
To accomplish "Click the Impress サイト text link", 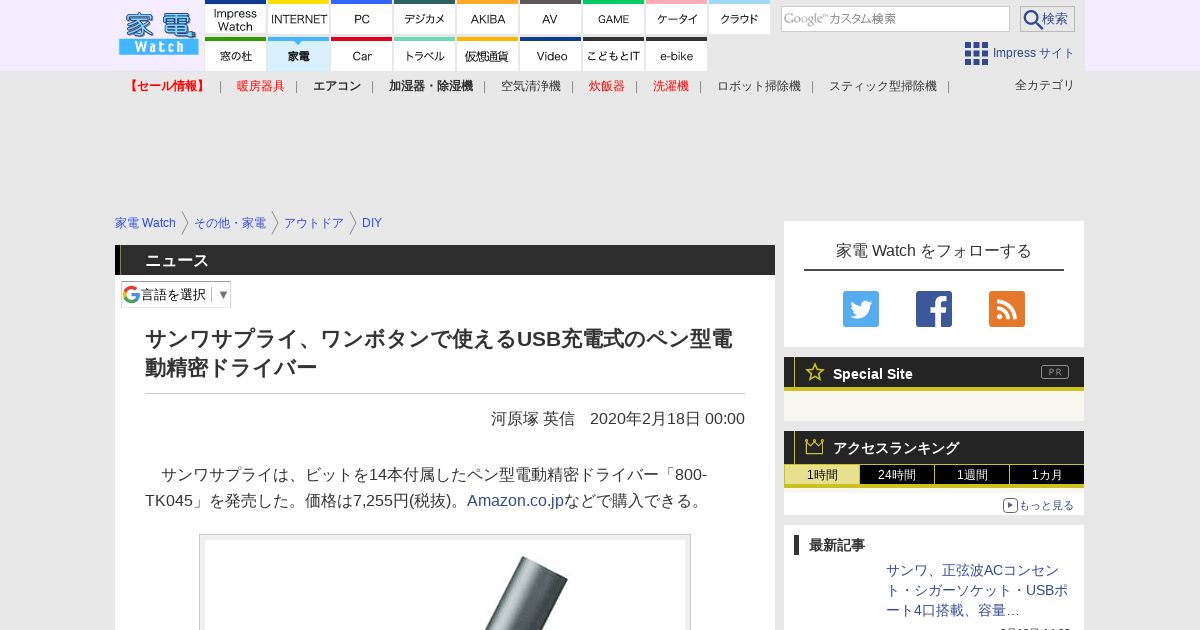I will click(x=1034, y=53).
